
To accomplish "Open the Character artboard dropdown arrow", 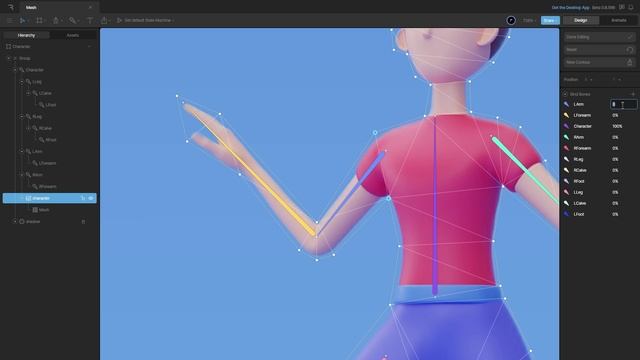I will 89,47.
